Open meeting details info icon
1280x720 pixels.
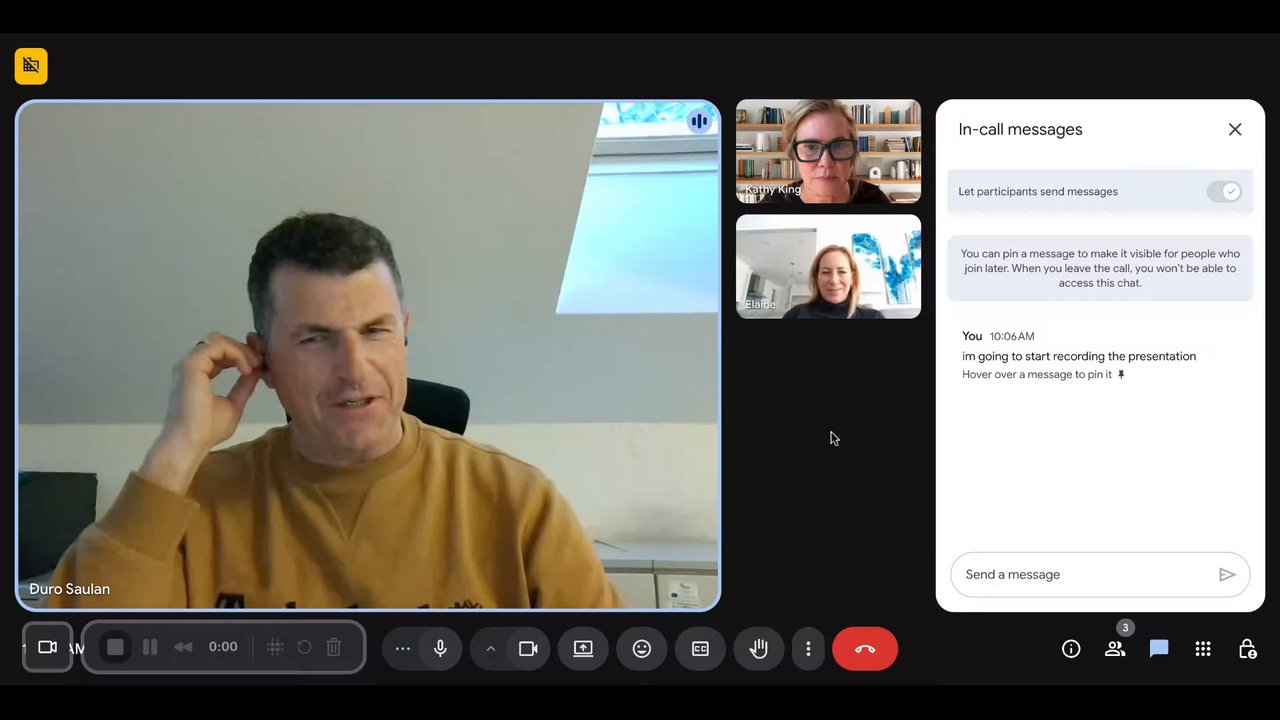click(1071, 649)
